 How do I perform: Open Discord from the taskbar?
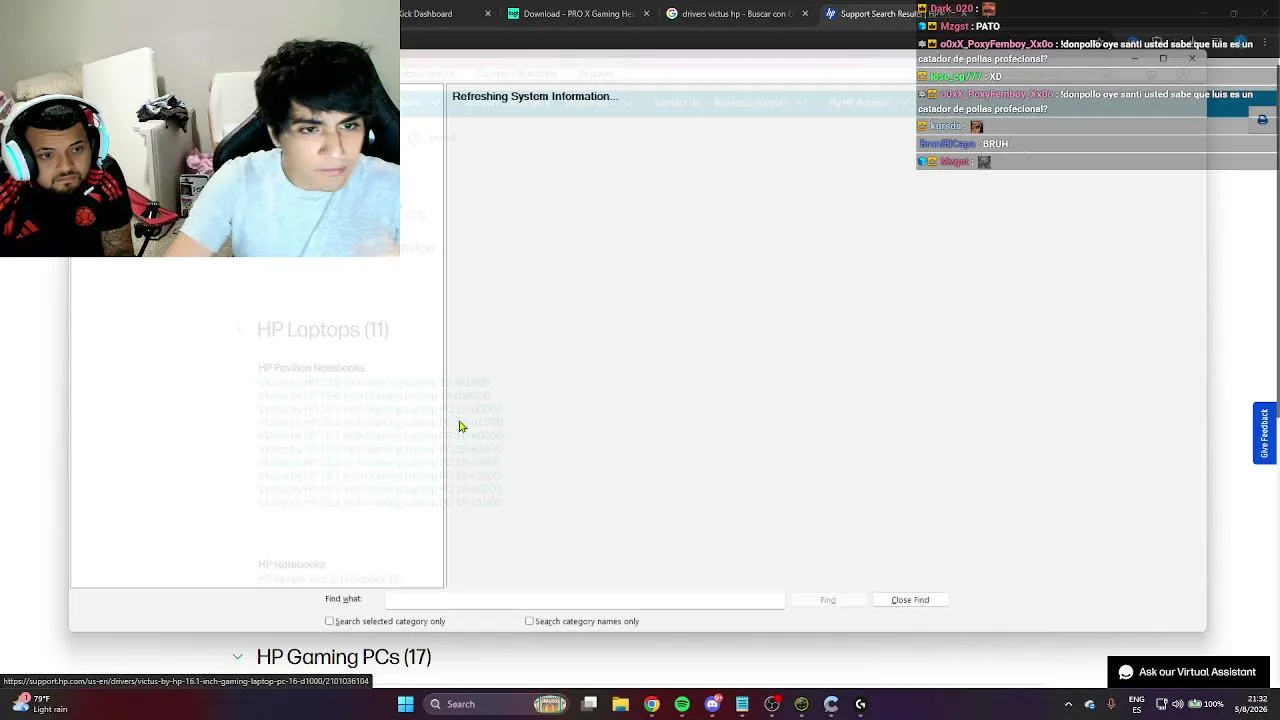(712, 704)
